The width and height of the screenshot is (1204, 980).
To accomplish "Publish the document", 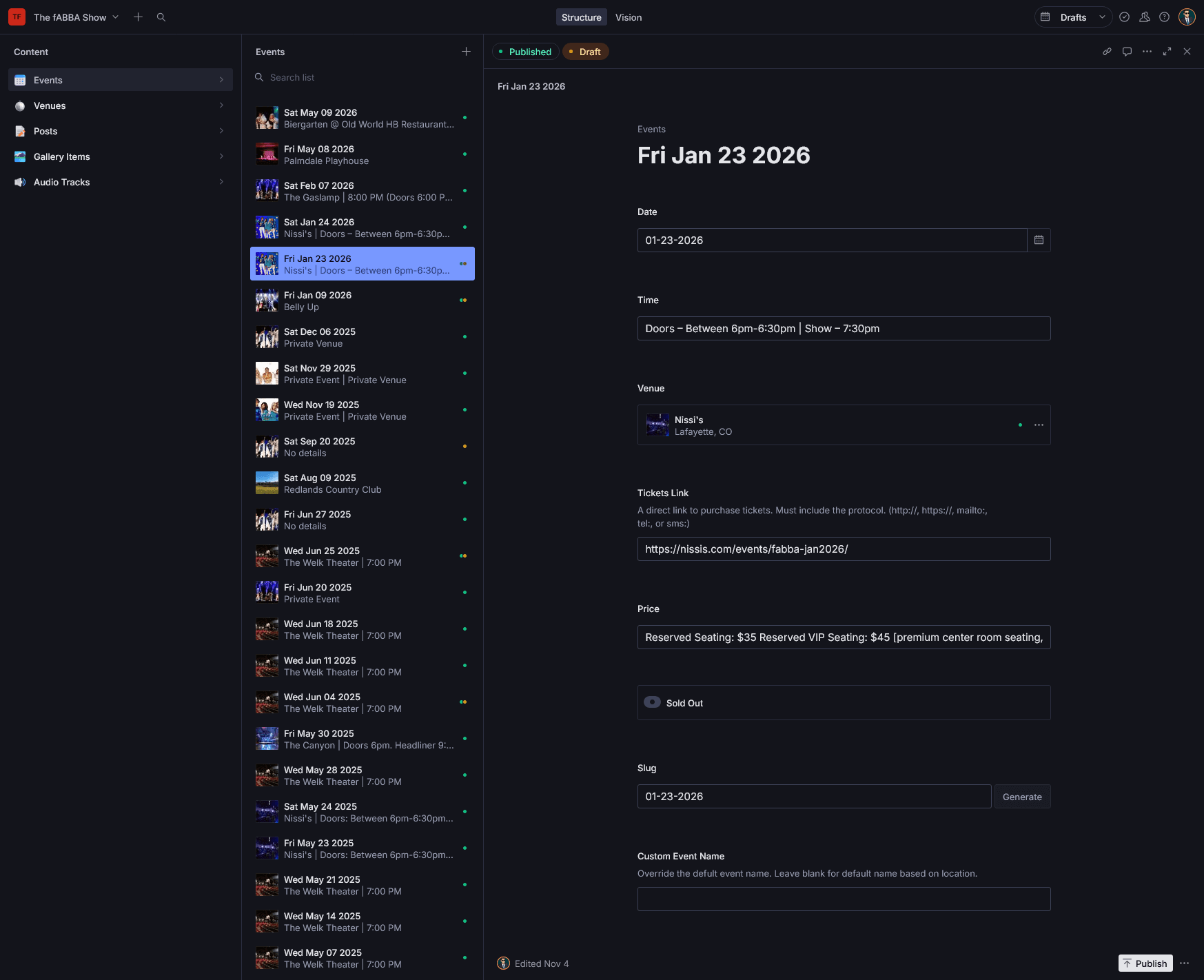I will [x=1145, y=963].
